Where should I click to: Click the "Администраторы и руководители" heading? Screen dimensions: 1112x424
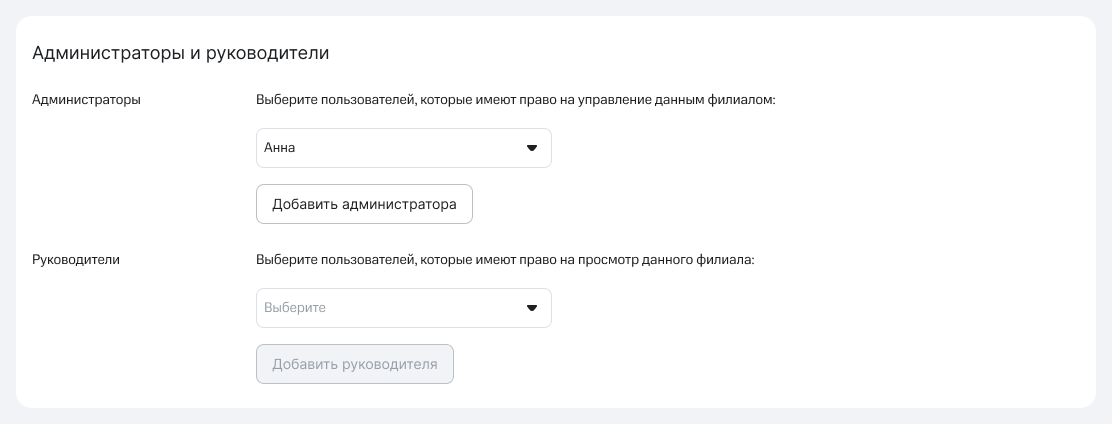click(181, 53)
